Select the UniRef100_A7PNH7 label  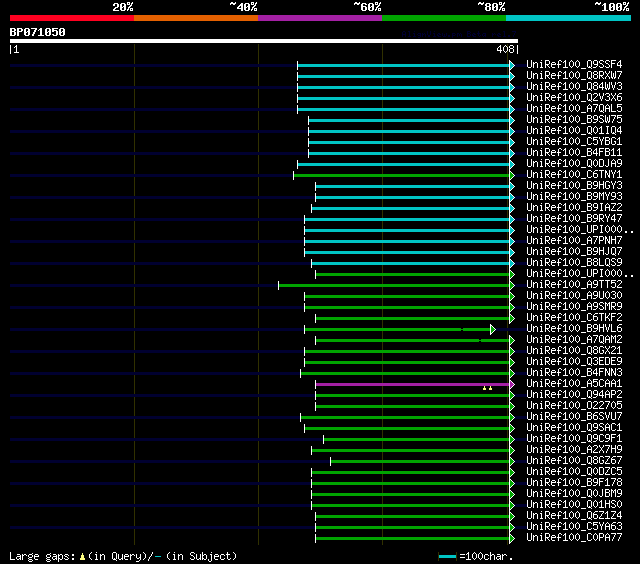(x=574, y=241)
